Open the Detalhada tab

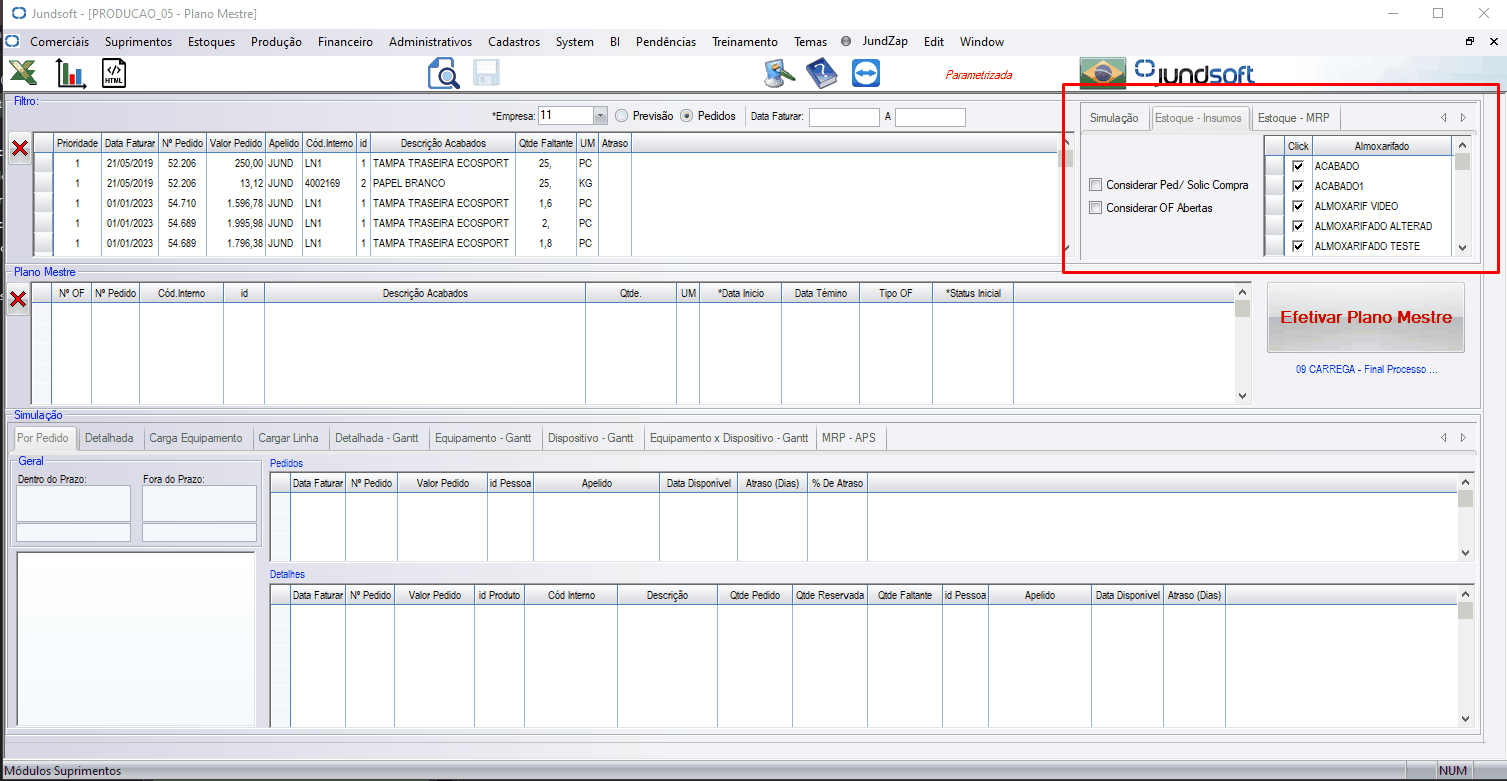109,438
